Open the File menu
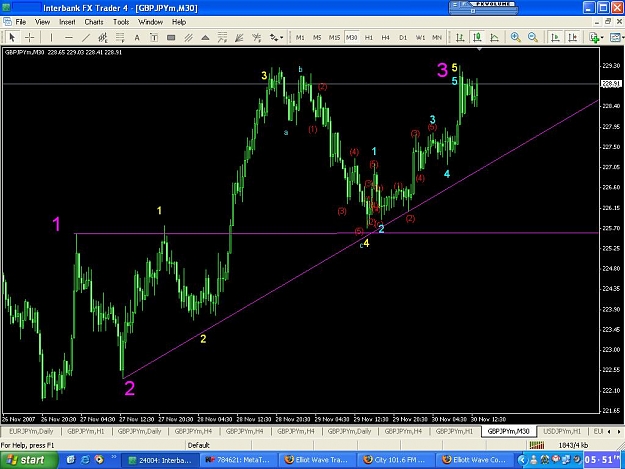625x469 pixels. pos(20,22)
